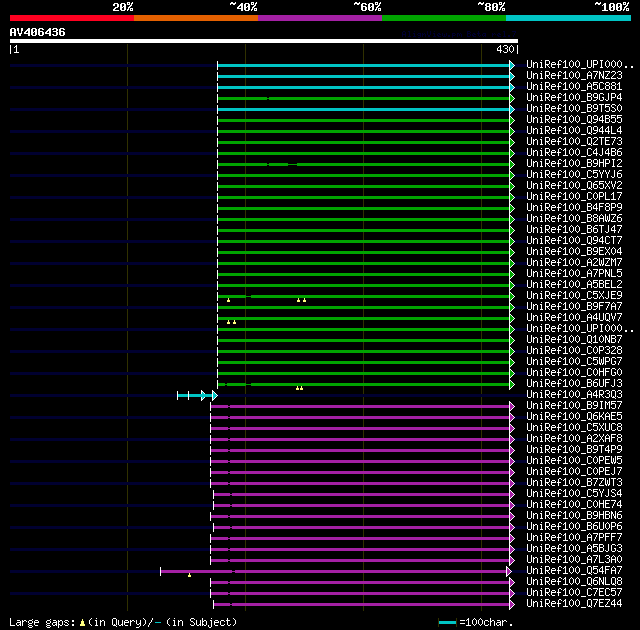
Task: Click the UniRef100_Q2TE73 label
Action: (x=574, y=142)
